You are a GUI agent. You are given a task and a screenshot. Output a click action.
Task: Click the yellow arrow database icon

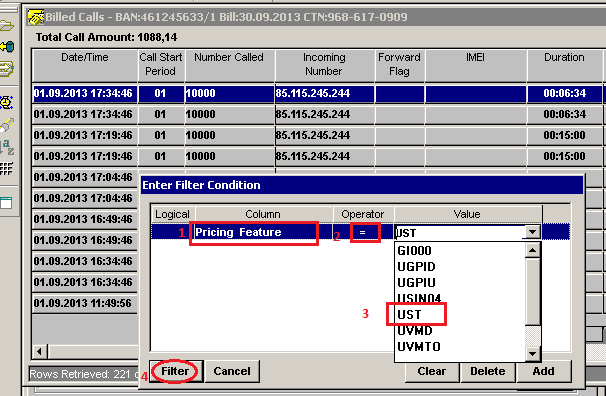coord(7,47)
